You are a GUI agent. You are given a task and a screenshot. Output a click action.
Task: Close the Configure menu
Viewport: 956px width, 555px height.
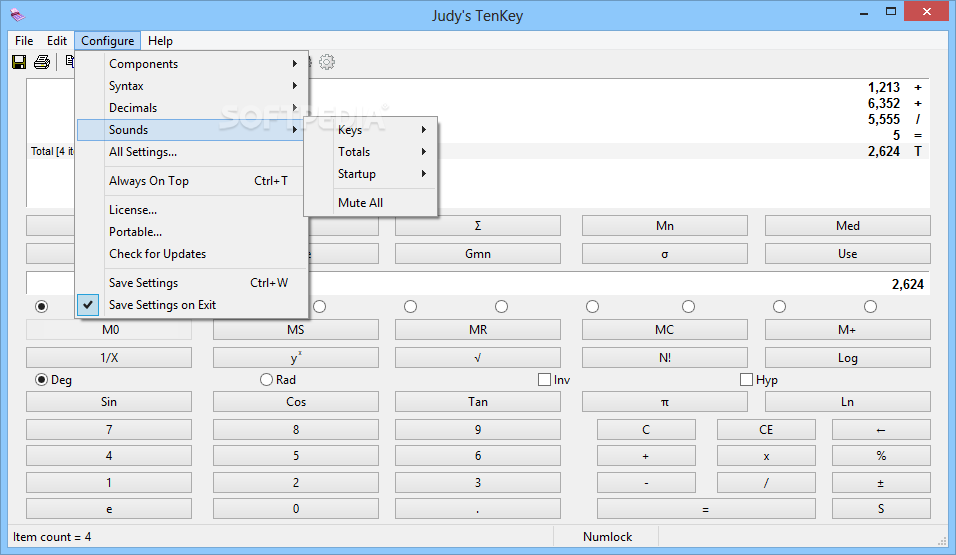(x=108, y=41)
